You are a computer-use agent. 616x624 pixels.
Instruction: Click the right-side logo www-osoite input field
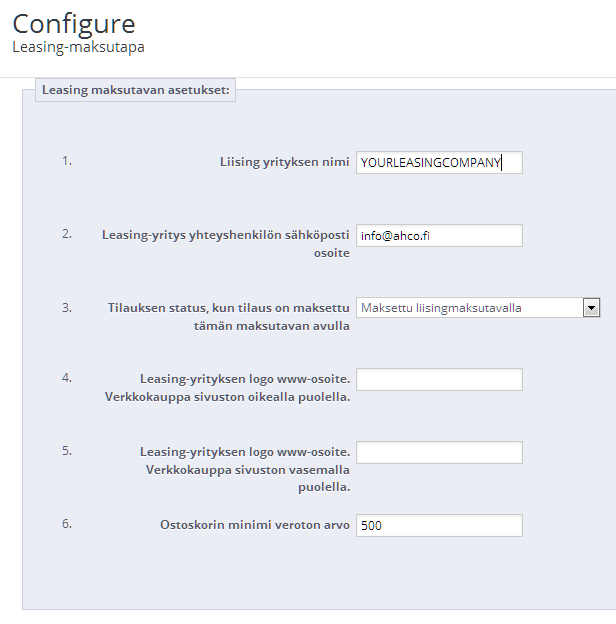438,380
